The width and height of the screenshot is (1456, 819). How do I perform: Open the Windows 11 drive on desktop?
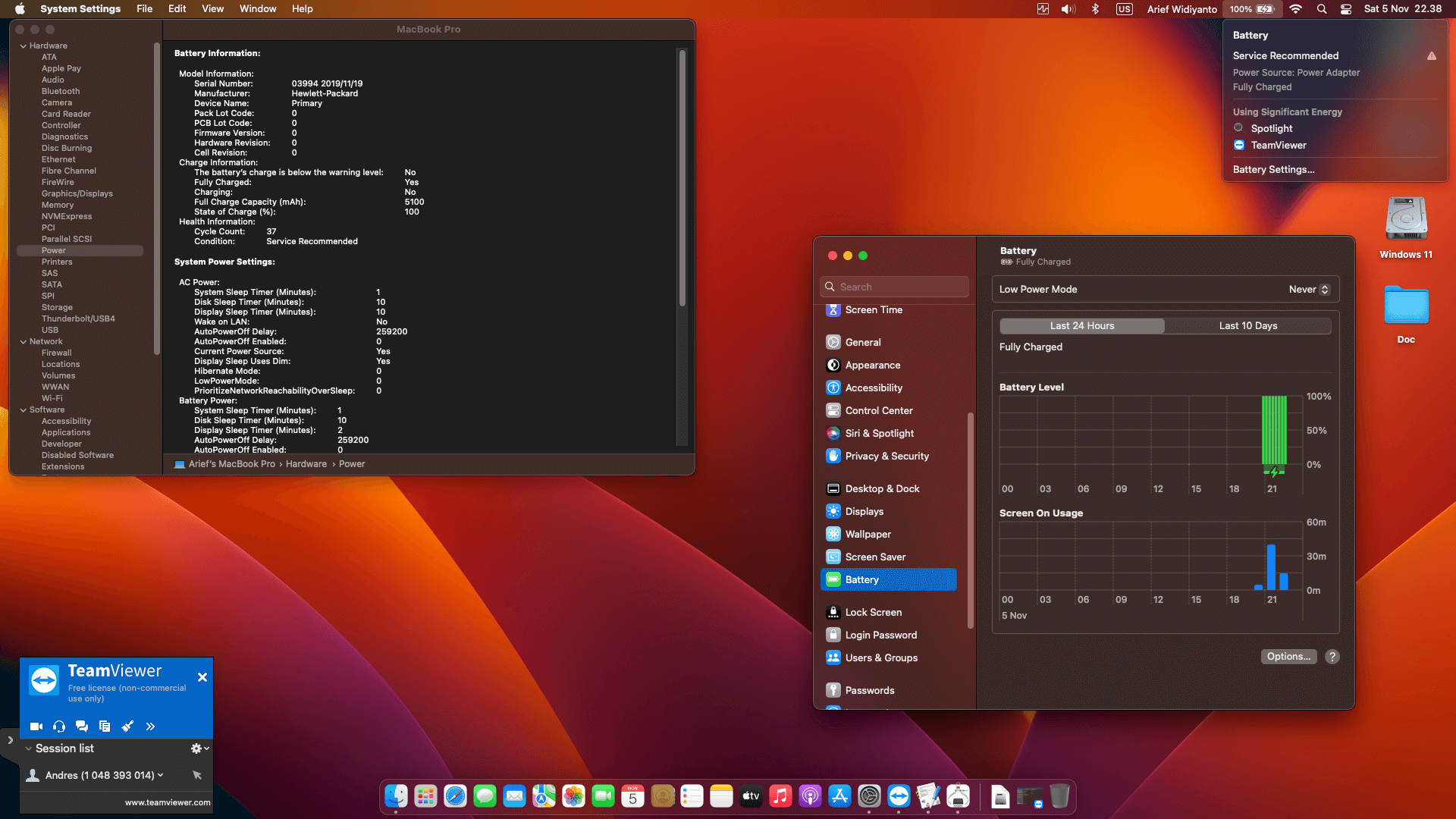coord(1406,227)
